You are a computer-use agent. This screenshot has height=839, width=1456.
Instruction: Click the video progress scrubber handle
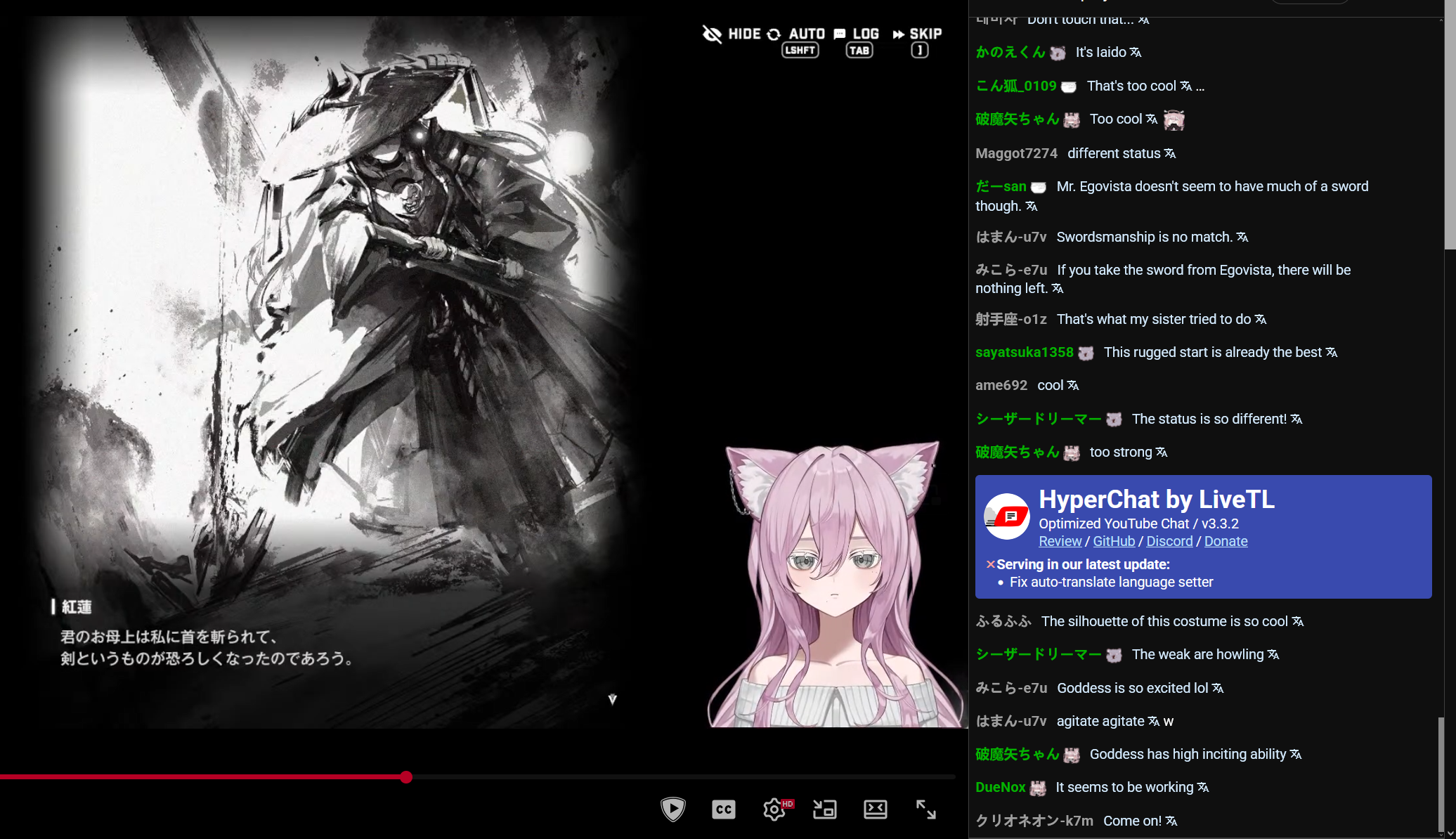406,777
